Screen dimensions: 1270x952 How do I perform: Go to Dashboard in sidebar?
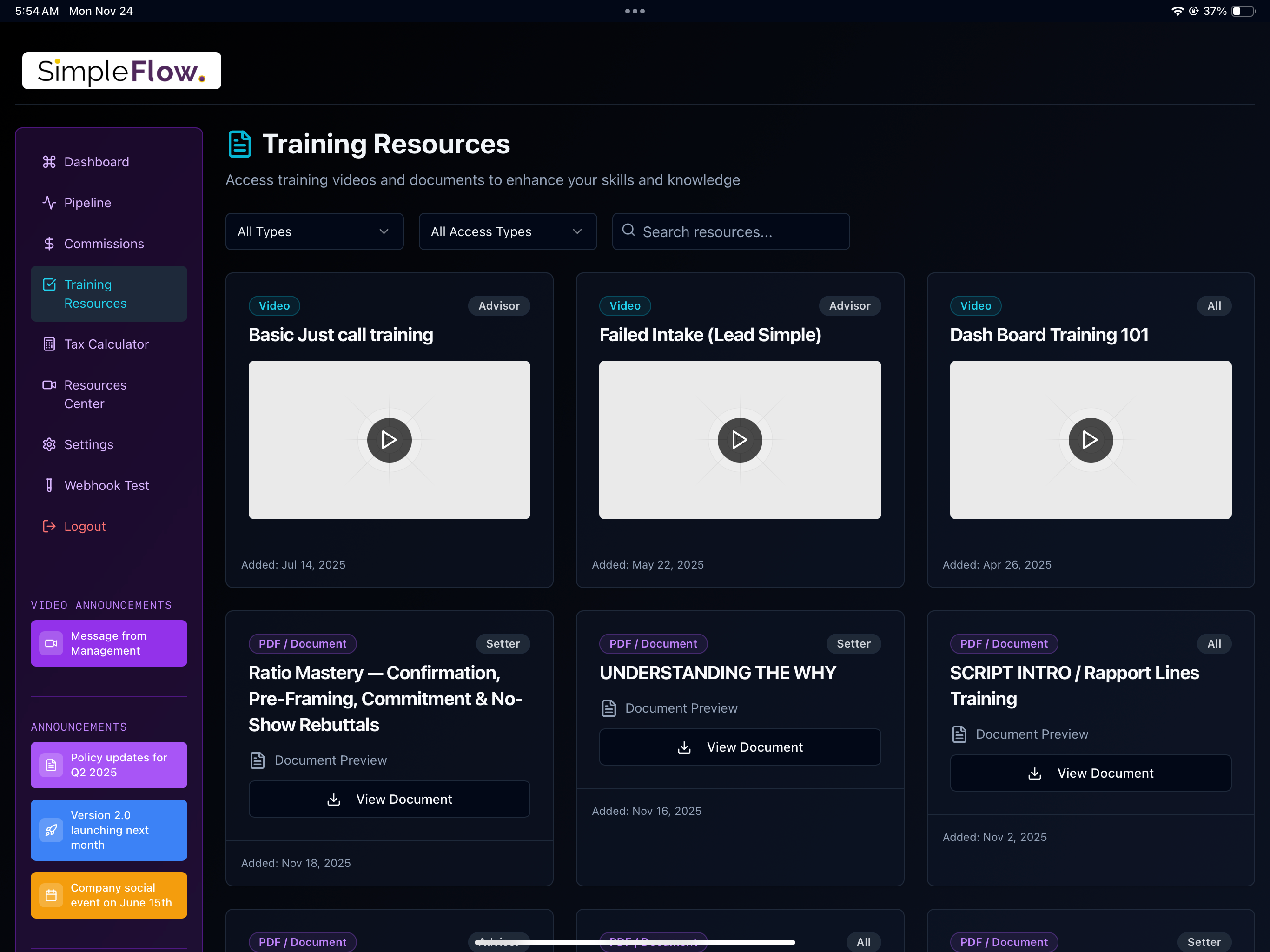(x=109, y=162)
